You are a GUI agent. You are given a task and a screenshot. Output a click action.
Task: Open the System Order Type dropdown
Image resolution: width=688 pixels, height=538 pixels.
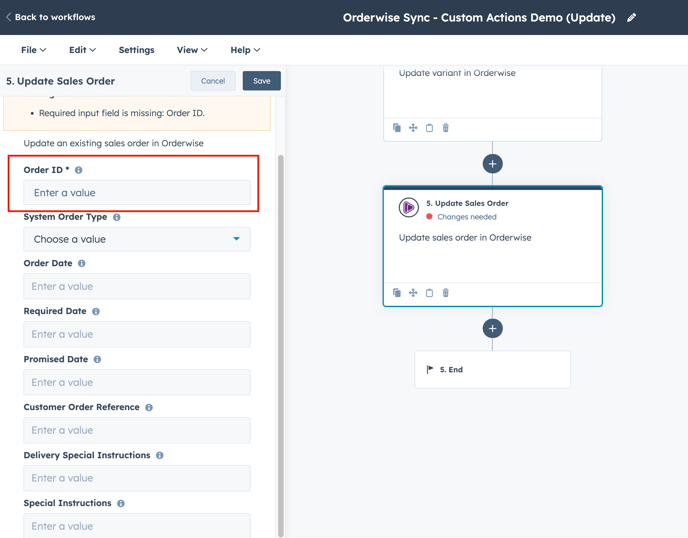pyautogui.click(x=137, y=239)
